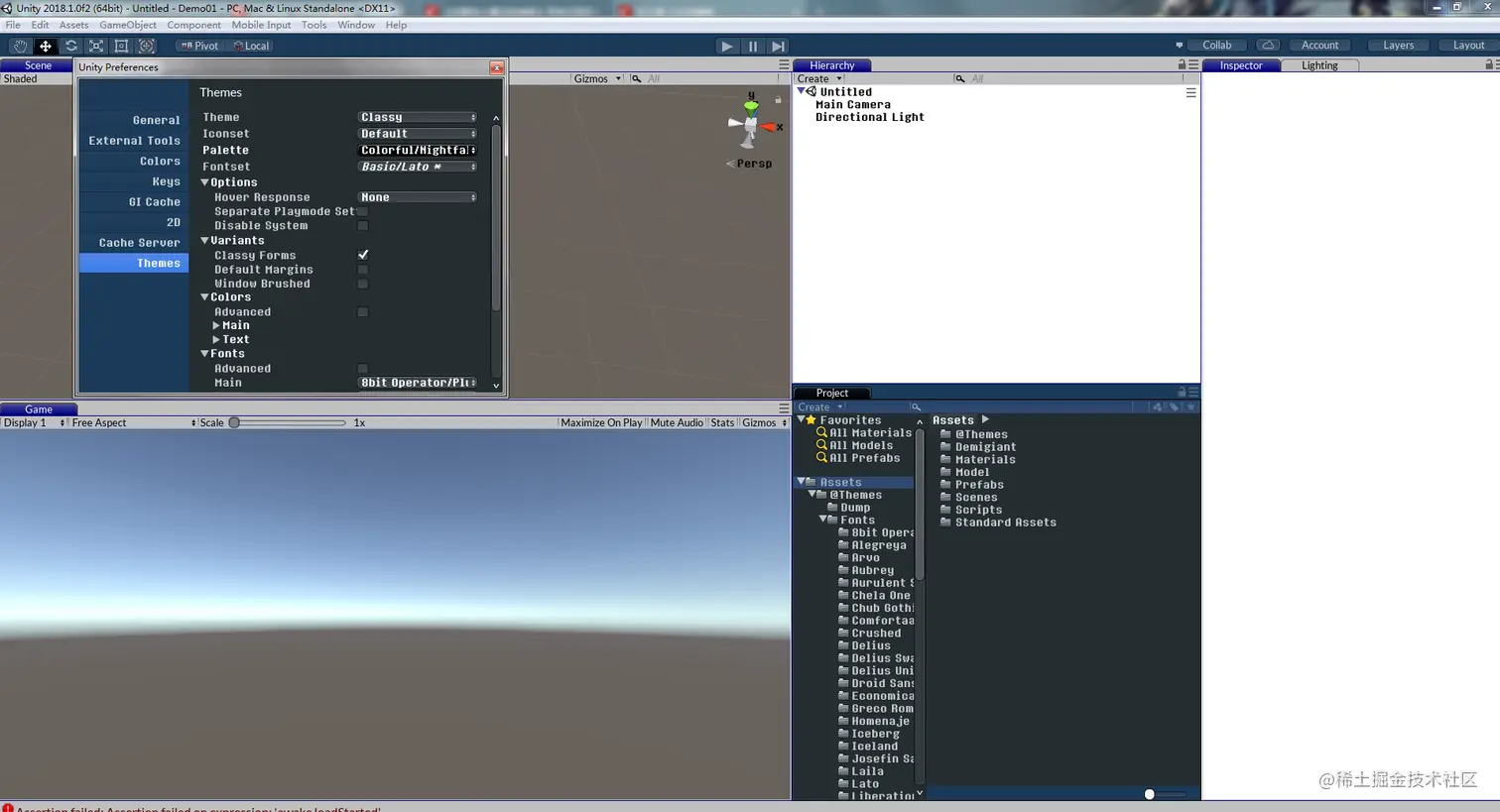Open the Window menu

coord(356,25)
